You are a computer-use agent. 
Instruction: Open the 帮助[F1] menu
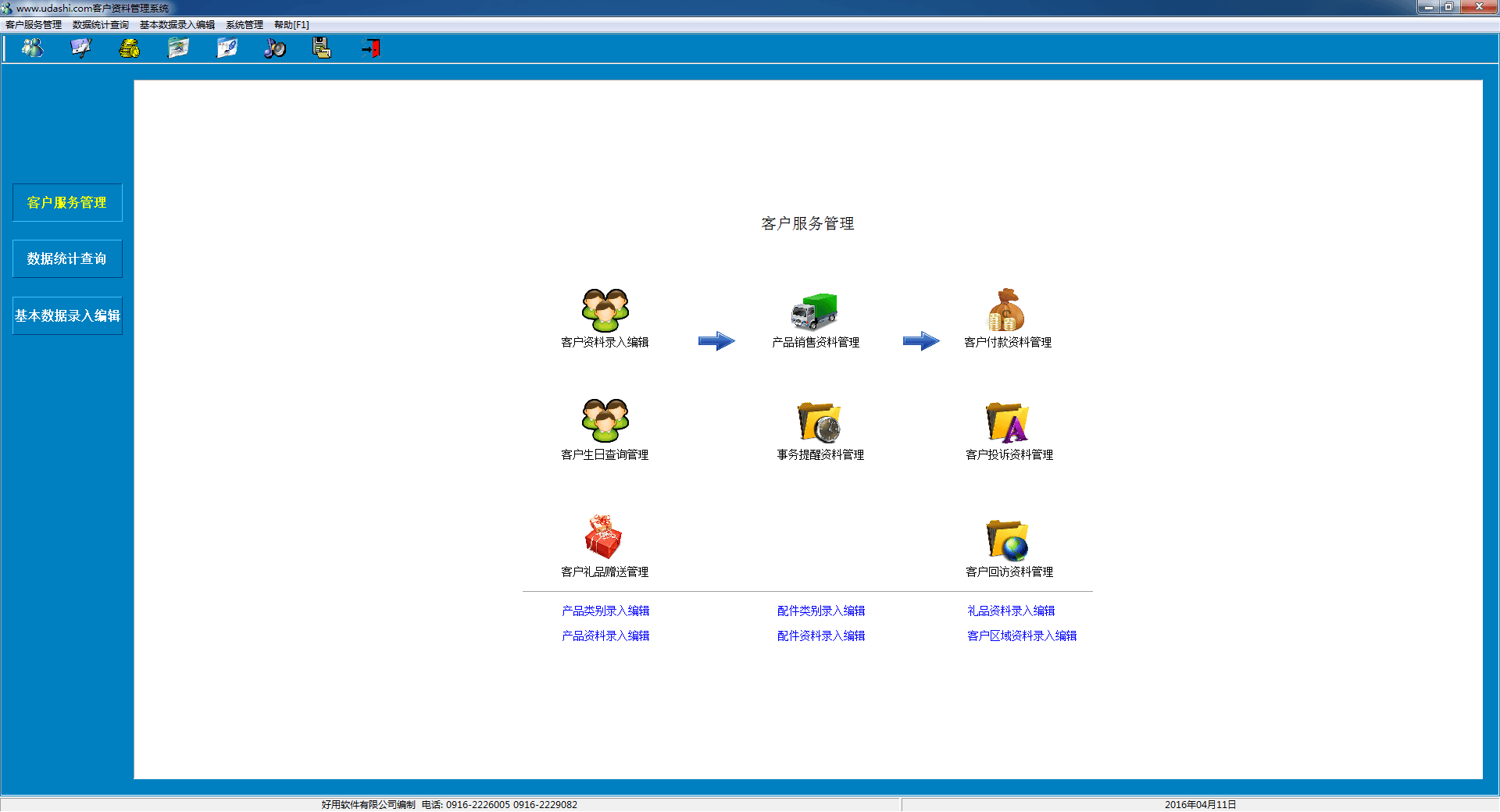click(x=291, y=25)
